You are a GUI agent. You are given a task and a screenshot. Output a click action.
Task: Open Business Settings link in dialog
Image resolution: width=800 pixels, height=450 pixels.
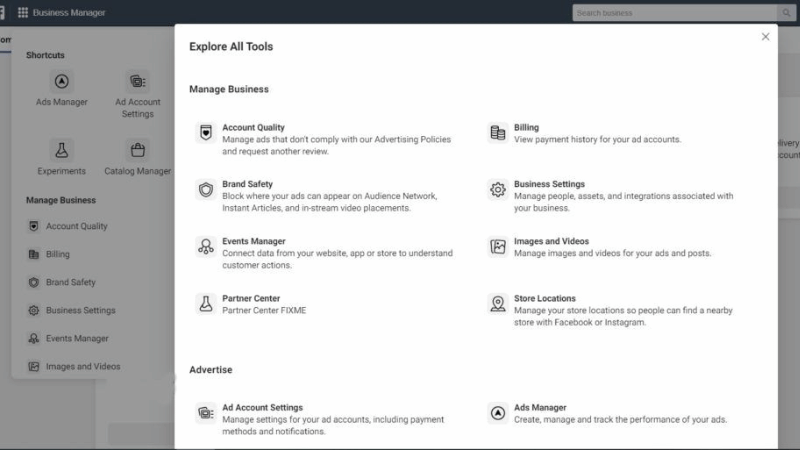[549, 184]
